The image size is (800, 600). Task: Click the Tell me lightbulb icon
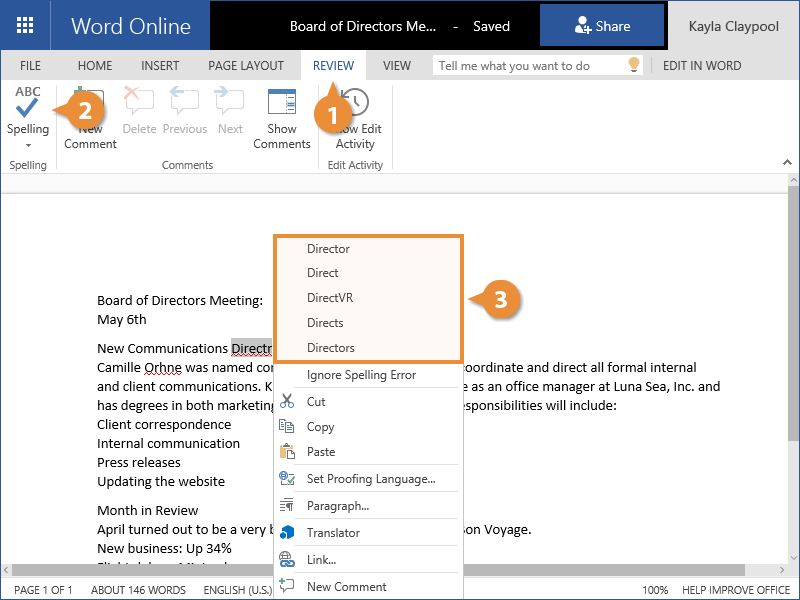632,65
